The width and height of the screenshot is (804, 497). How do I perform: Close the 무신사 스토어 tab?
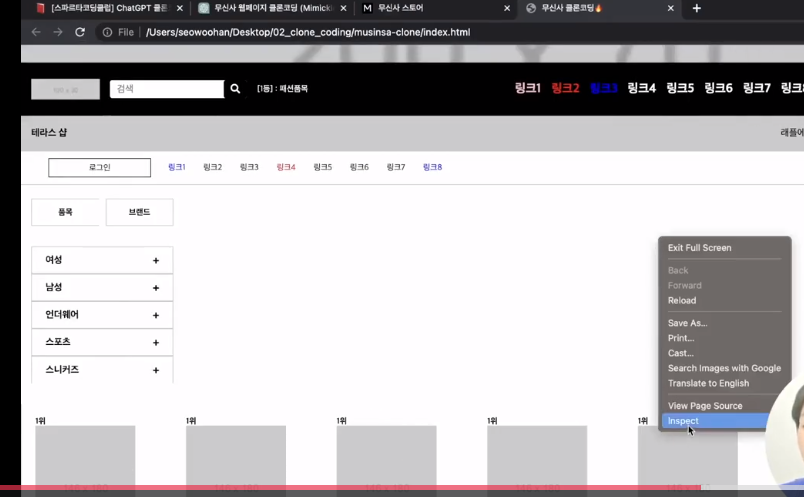click(507, 8)
